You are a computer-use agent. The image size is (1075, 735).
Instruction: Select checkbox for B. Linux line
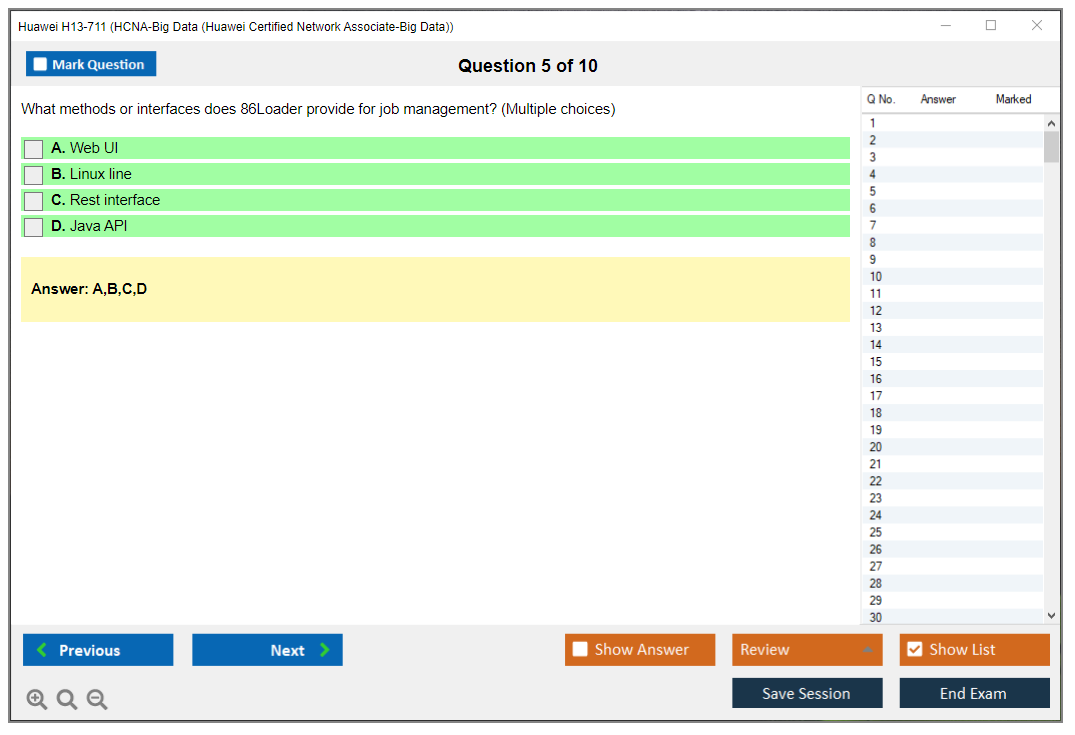tap(34, 175)
